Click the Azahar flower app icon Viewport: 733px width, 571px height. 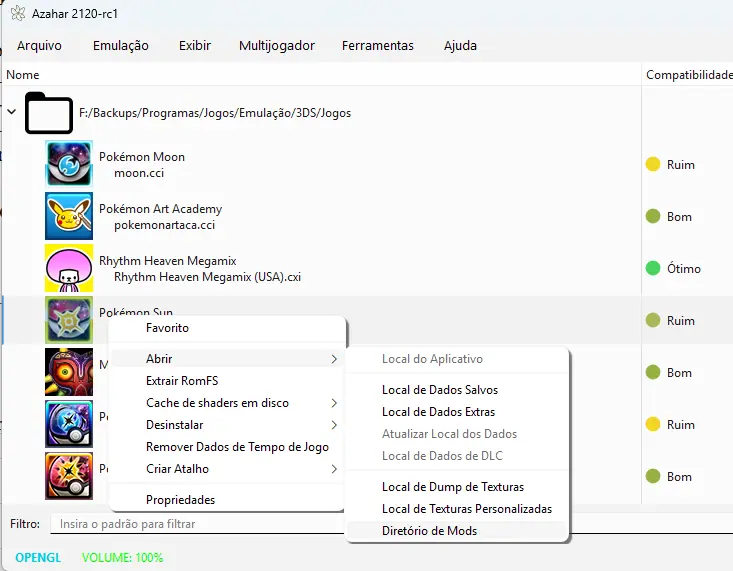point(18,13)
